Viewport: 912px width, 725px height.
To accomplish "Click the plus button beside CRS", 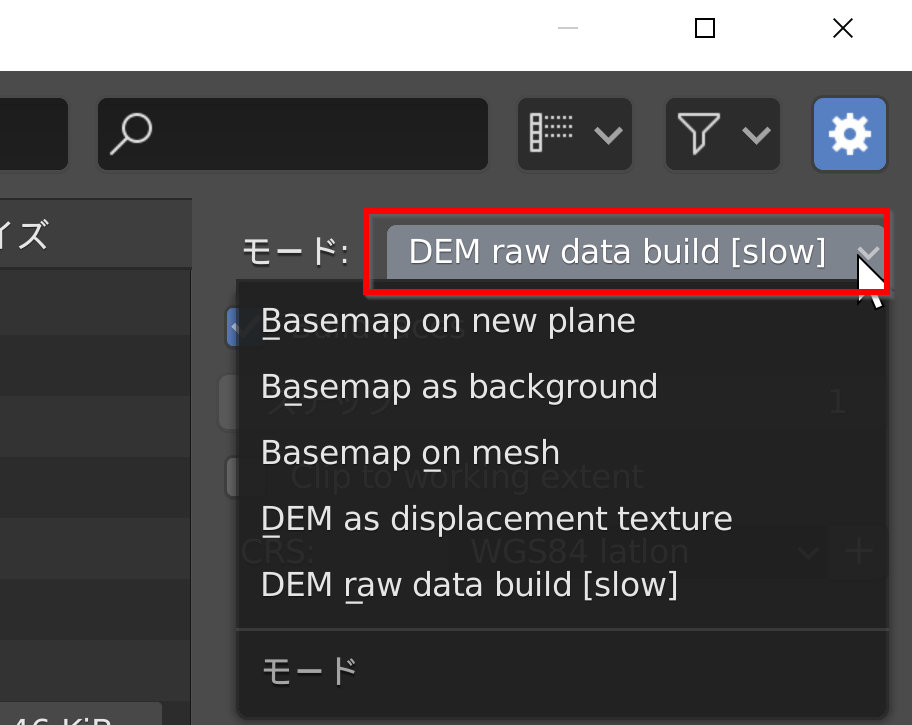I will [859, 551].
